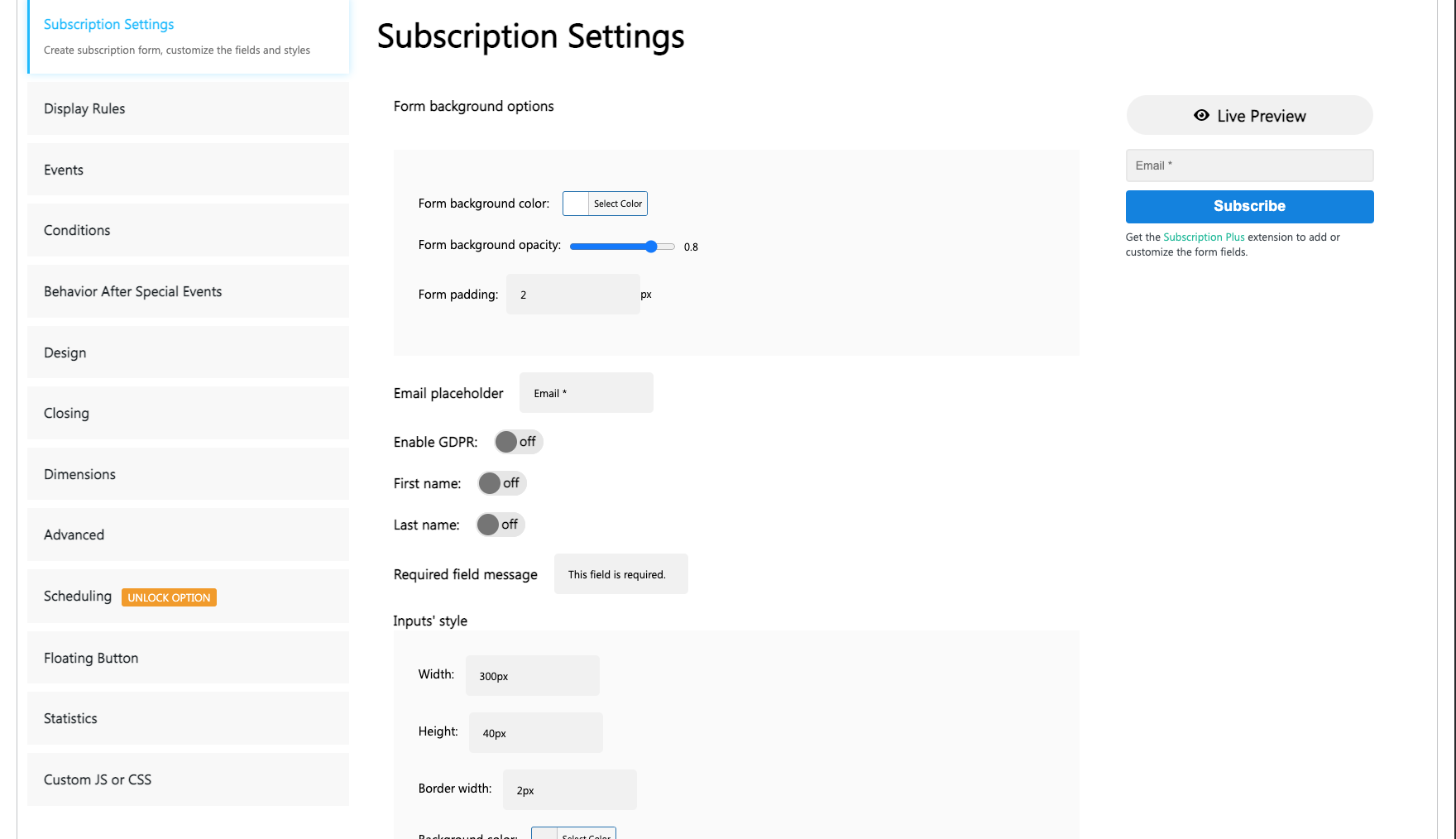Open the form background color picker
This screenshot has height=839, width=1456.
tap(605, 204)
